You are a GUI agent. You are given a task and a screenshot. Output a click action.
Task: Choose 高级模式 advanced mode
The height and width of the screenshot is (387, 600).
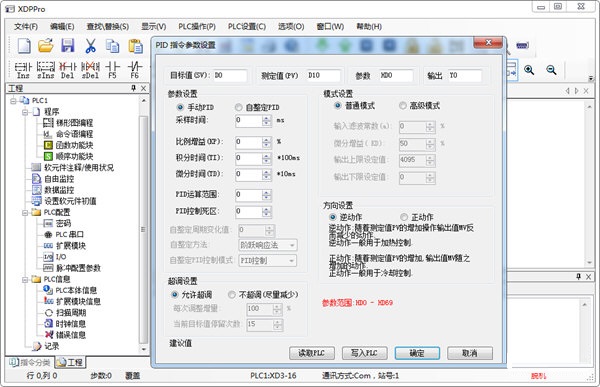click(403, 105)
